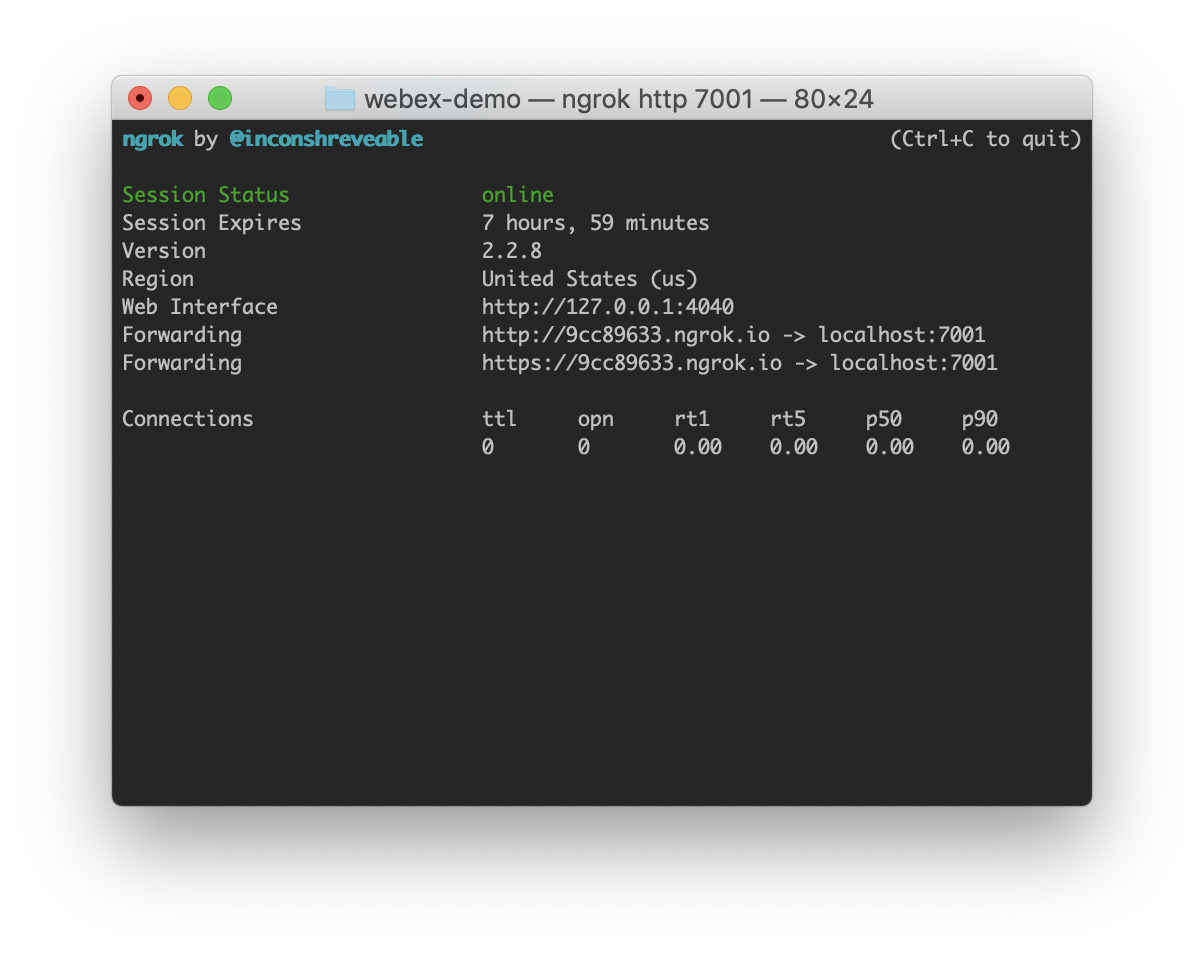
Task: Click 'localhost:7001' on the https forwarding line
Action: [x=914, y=363]
